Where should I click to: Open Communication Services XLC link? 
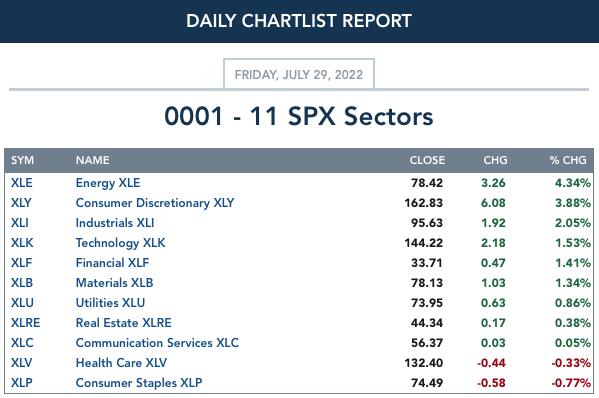[157, 343]
